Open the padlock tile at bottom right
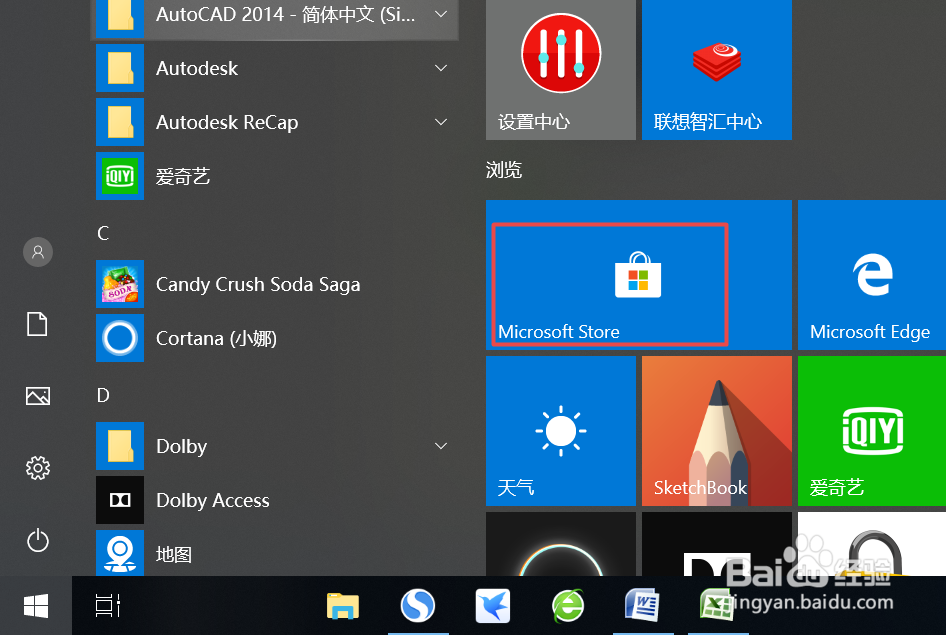The height and width of the screenshot is (635, 946). click(x=872, y=544)
